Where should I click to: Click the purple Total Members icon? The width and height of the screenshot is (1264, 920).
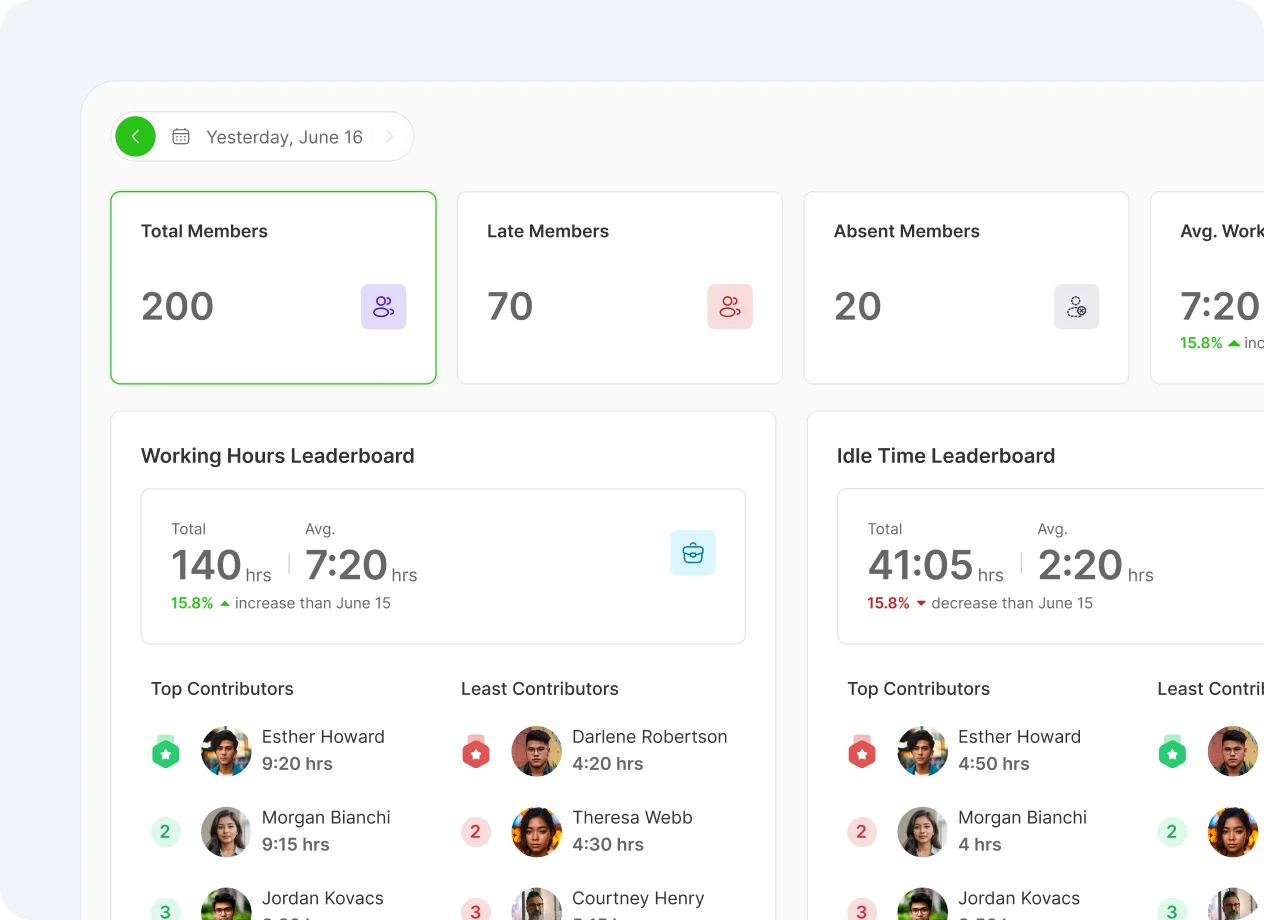[x=383, y=307]
